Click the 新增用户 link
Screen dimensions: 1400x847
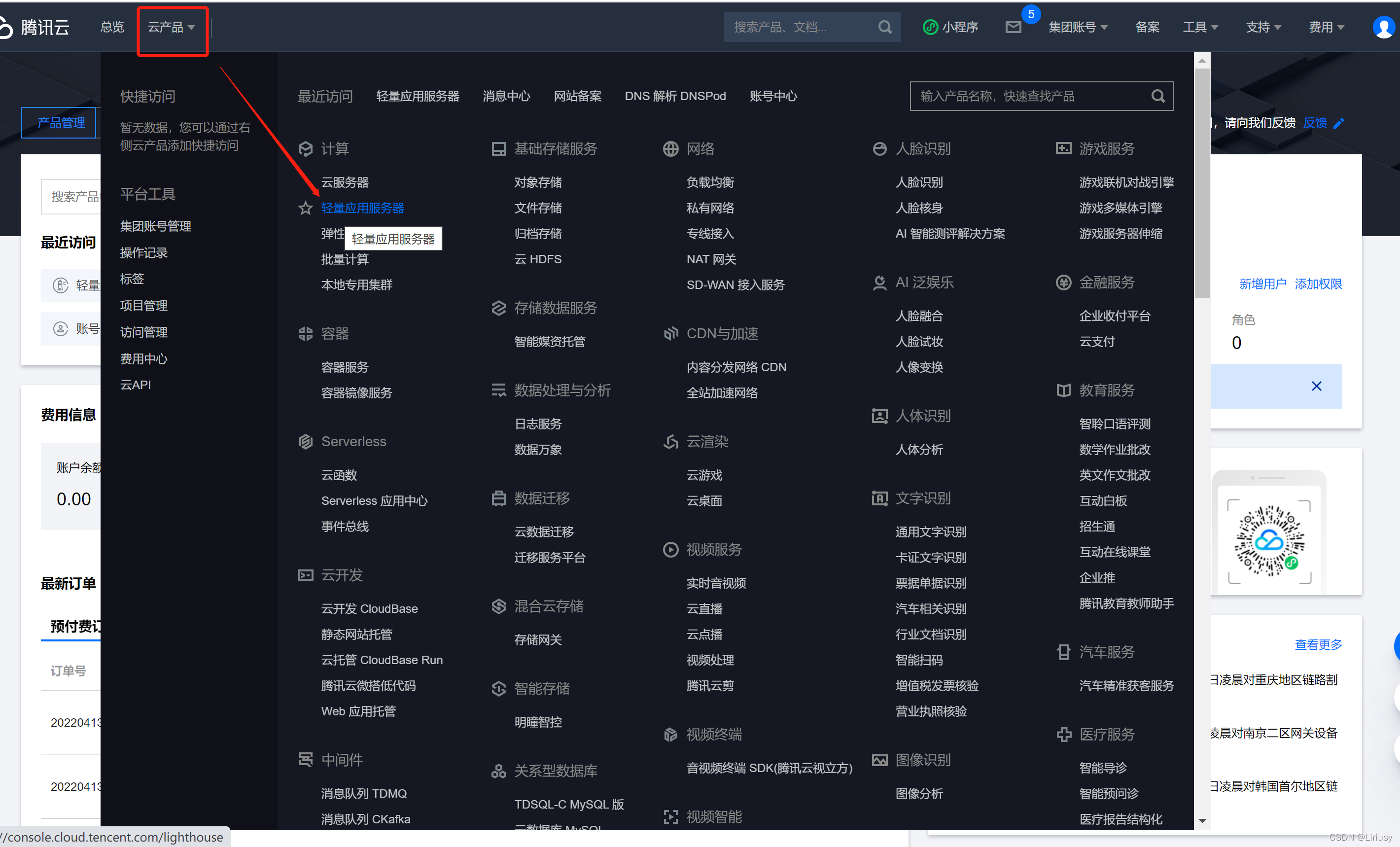click(1262, 283)
